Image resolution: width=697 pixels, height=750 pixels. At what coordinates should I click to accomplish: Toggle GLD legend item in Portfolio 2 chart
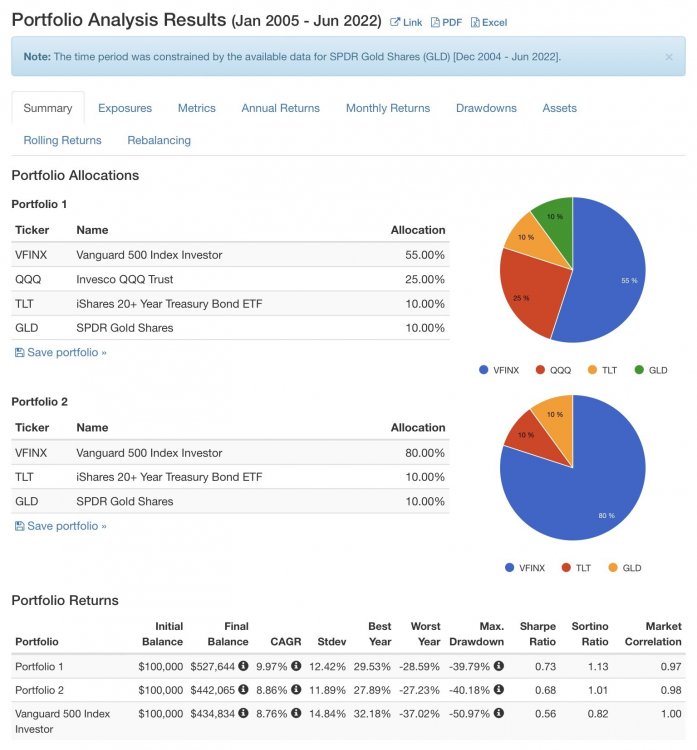pos(625,568)
